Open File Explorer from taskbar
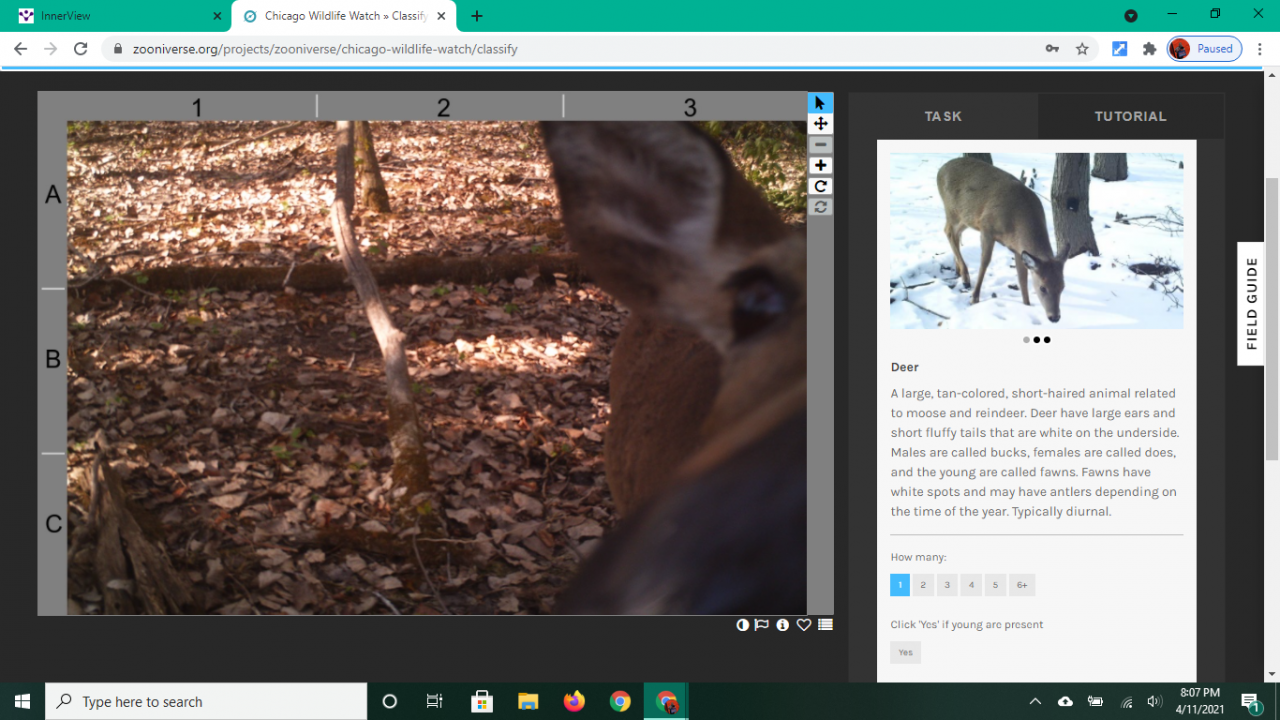Viewport: 1280px width, 720px height. tap(528, 701)
